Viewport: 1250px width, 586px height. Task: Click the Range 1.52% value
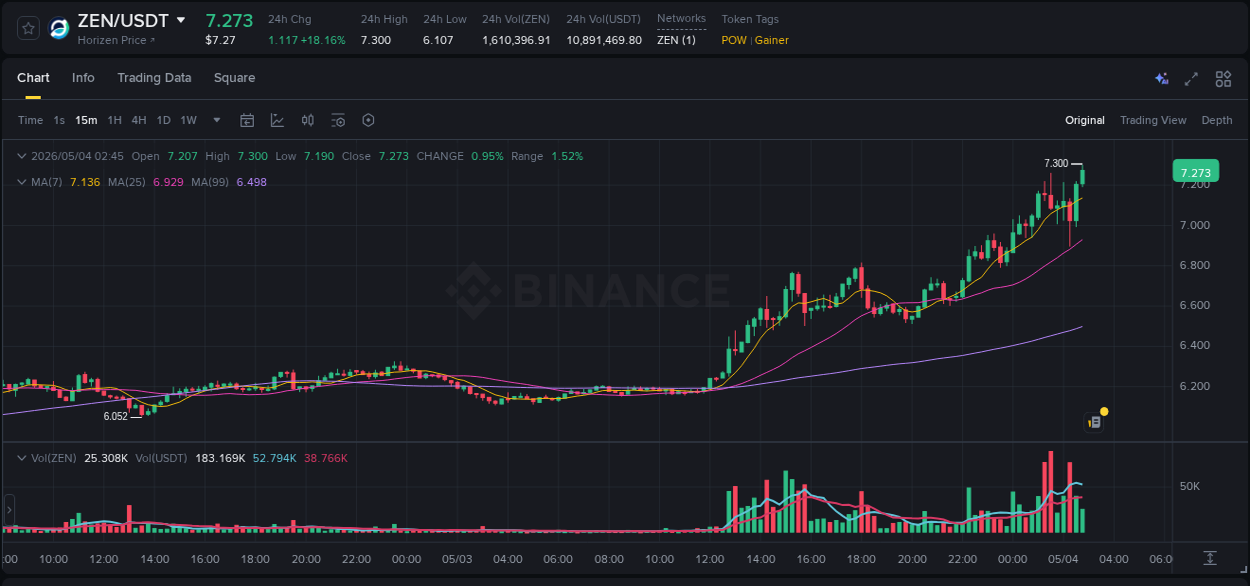pos(567,156)
